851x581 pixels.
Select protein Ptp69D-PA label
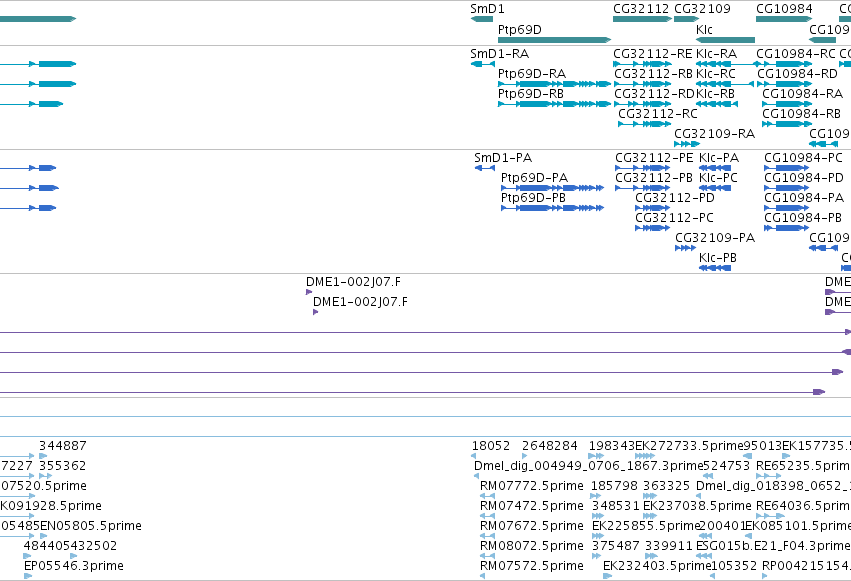click(x=534, y=177)
